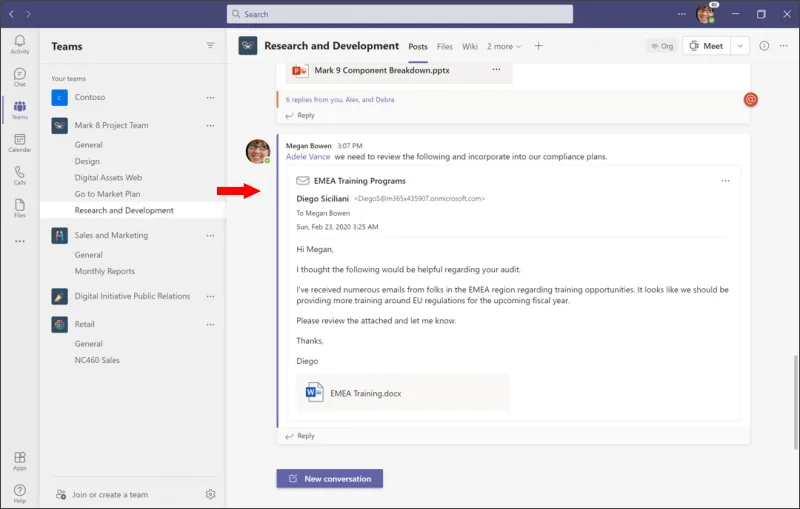Open the Calls icon
Image resolution: width=800 pixels, height=509 pixels.
[19, 175]
